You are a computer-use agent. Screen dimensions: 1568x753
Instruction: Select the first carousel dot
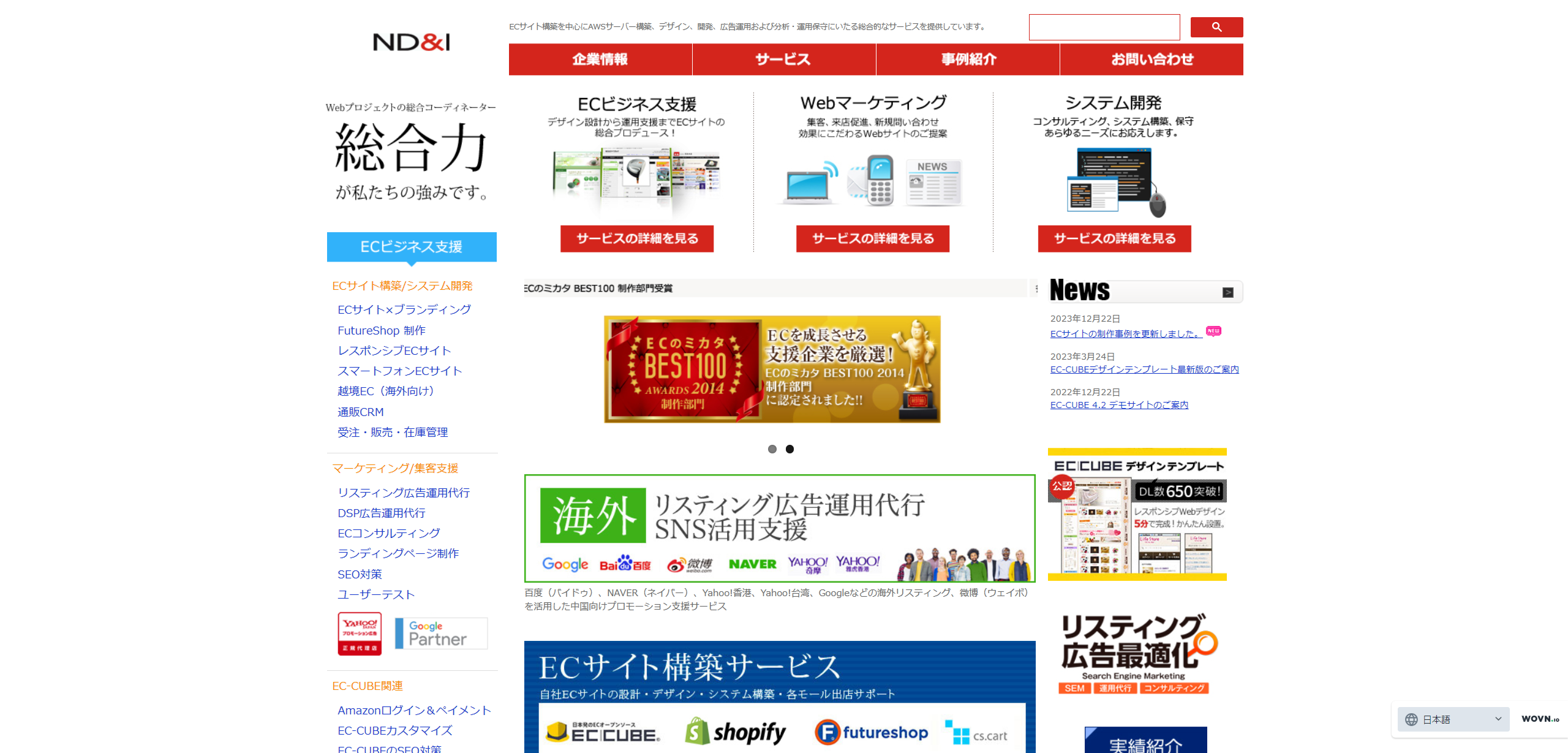click(x=772, y=449)
